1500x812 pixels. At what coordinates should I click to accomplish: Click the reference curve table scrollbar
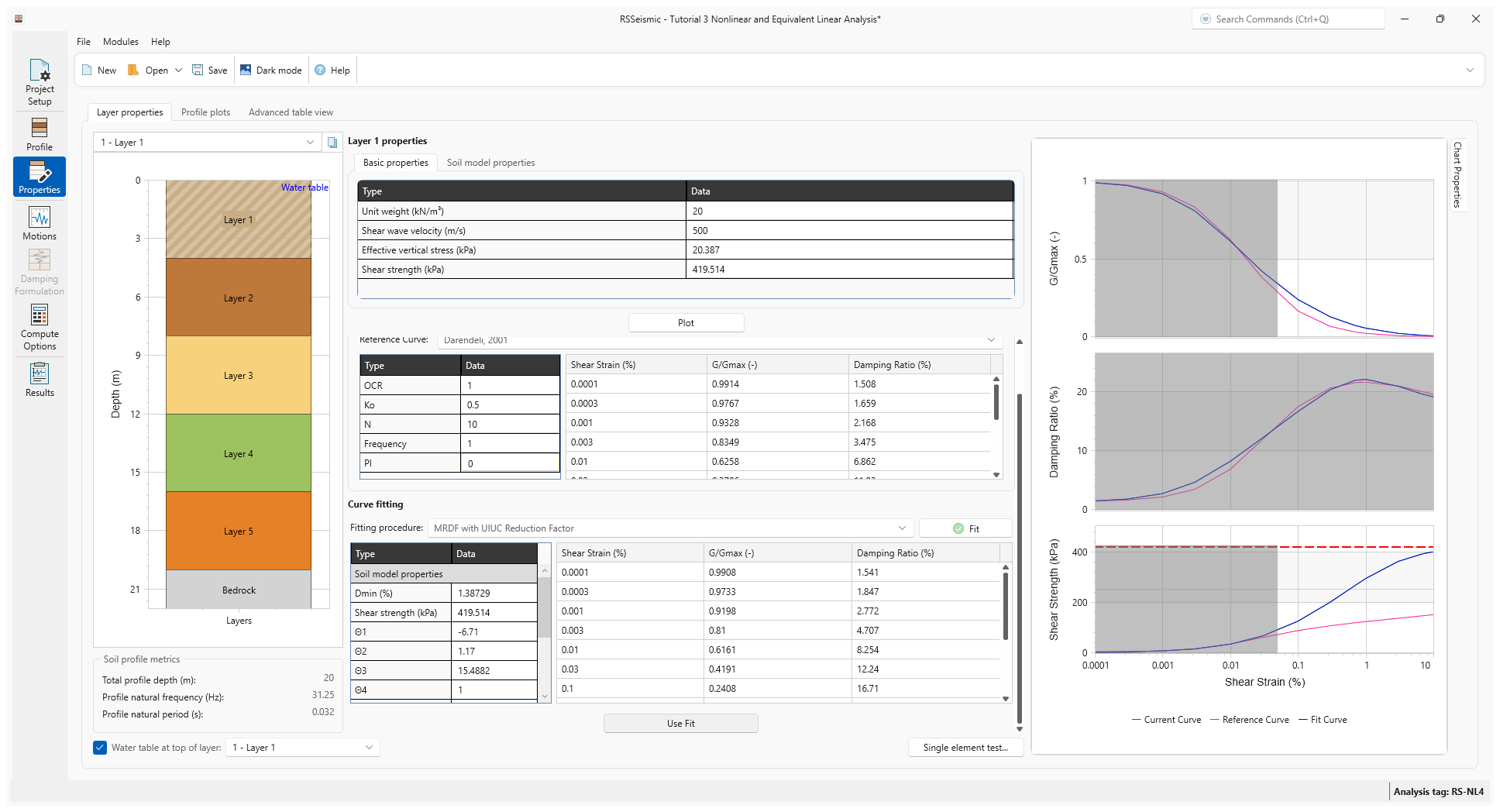[996, 402]
